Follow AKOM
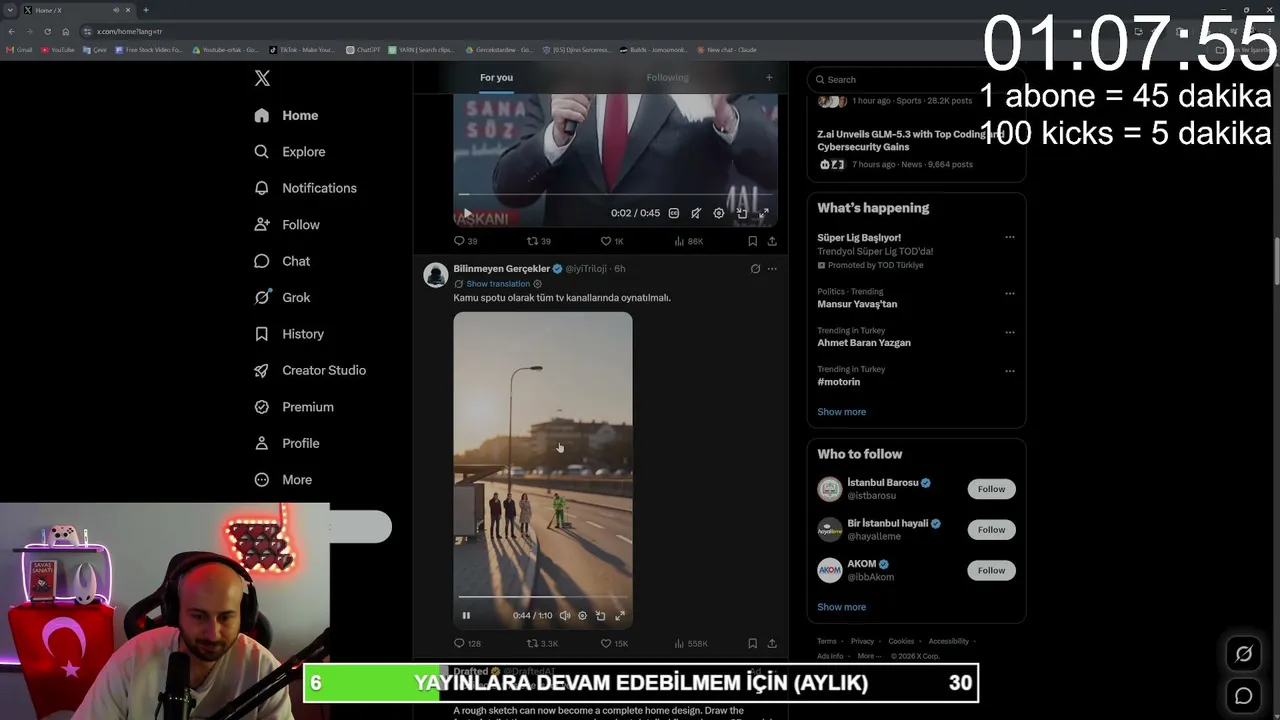The width and height of the screenshot is (1280, 720). [991, 570]
